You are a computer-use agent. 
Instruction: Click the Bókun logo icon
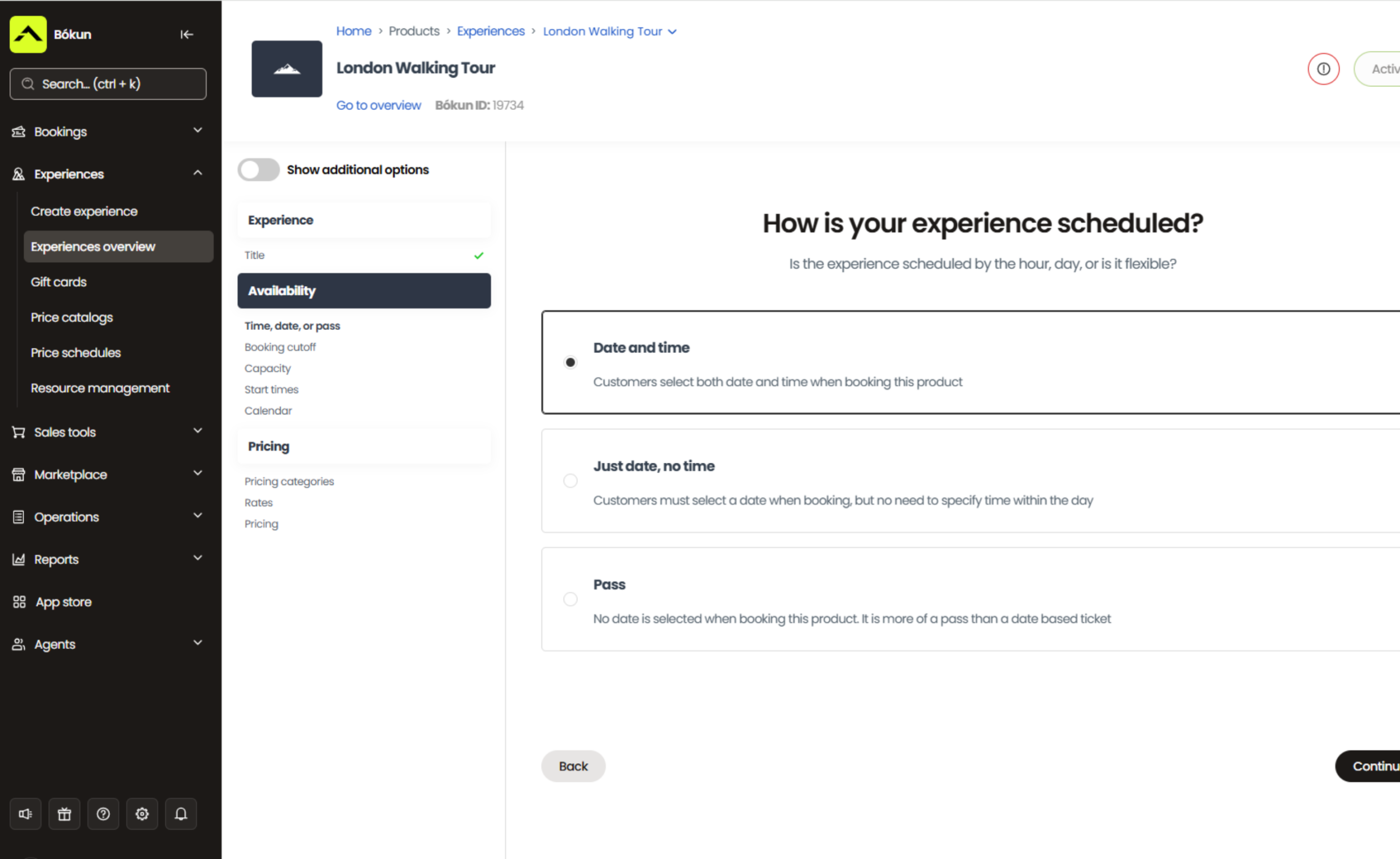tap(28, 34)
